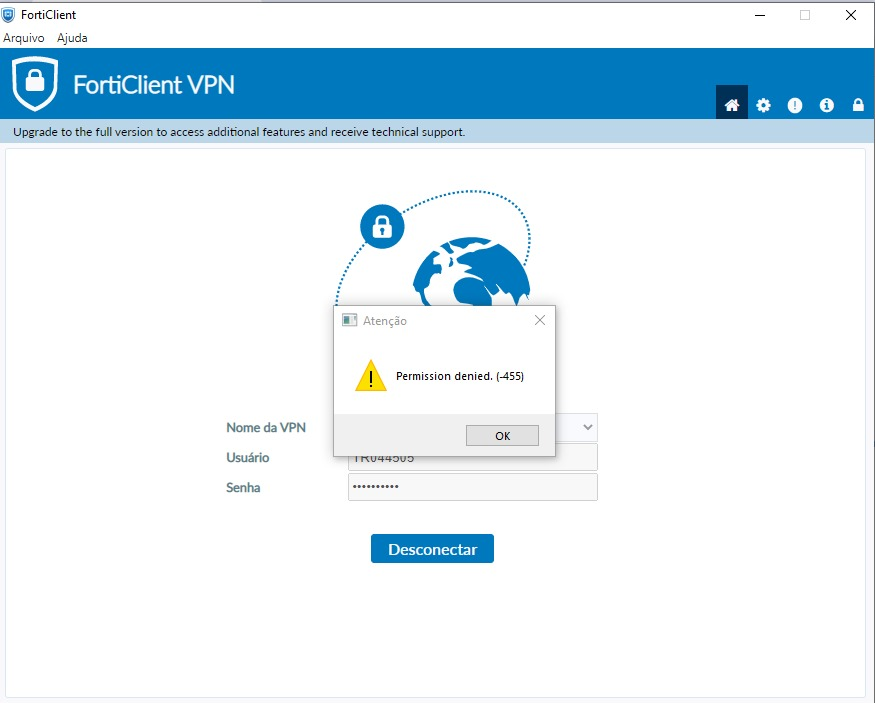
Task: Click the padlock icon in header toolbar
Action: [858, 104]
